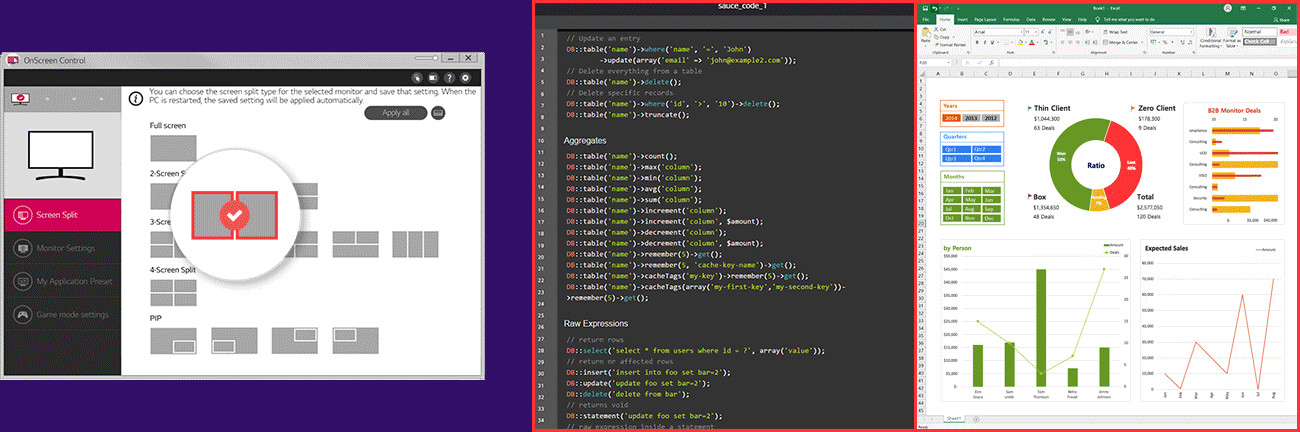Switch to the View ribbon tab
Screen dimensions: 1300x432
click(1066, 20)
